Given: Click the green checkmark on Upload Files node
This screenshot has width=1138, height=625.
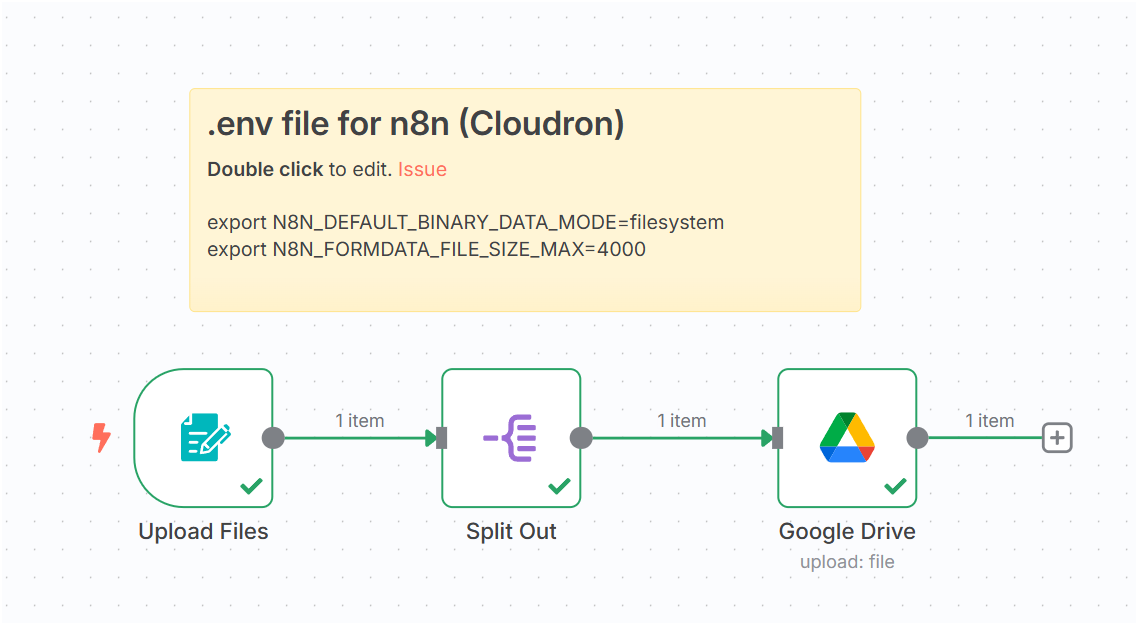Looking at the screenshot, I should (251, 486).
